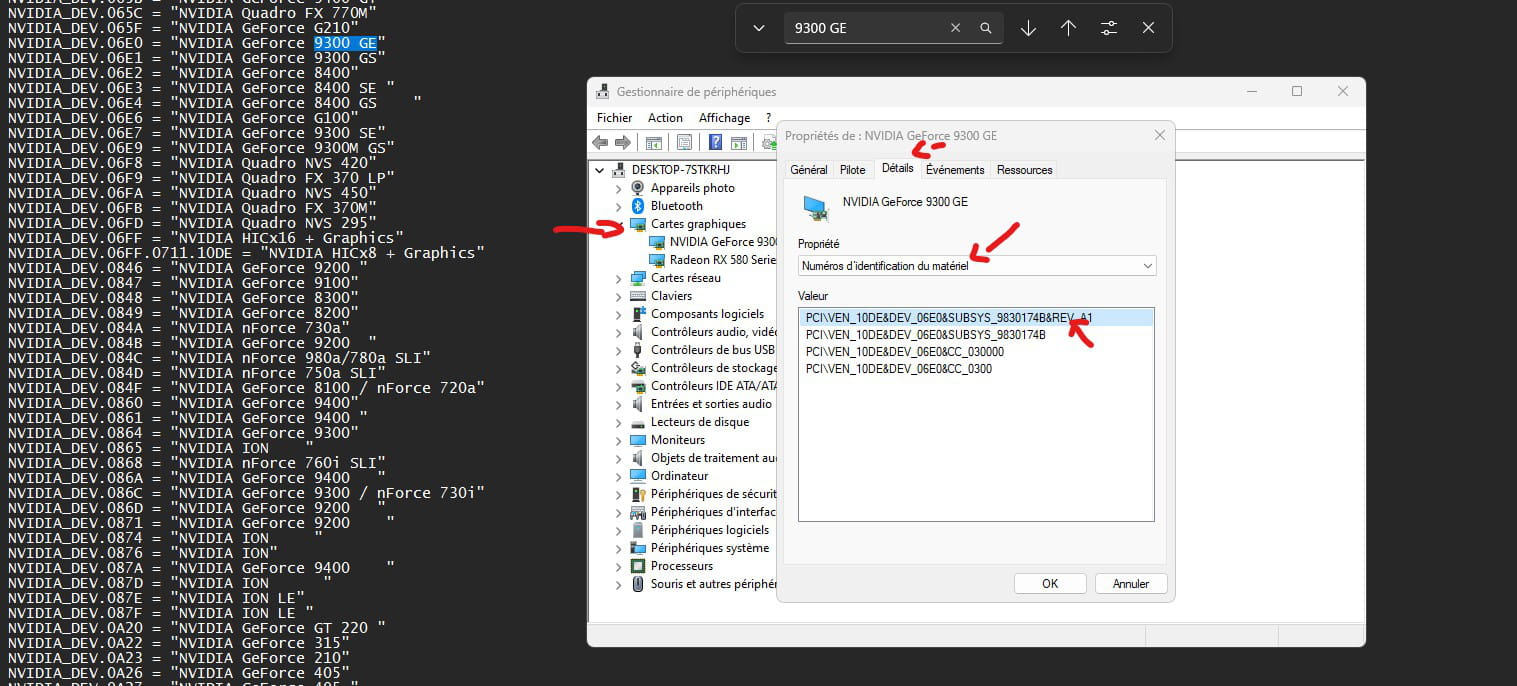The height and width of the screenshot is (686, 1517).
Task: Collapse the DESKTOP-7STKRHJ root node
Action: 600,170
